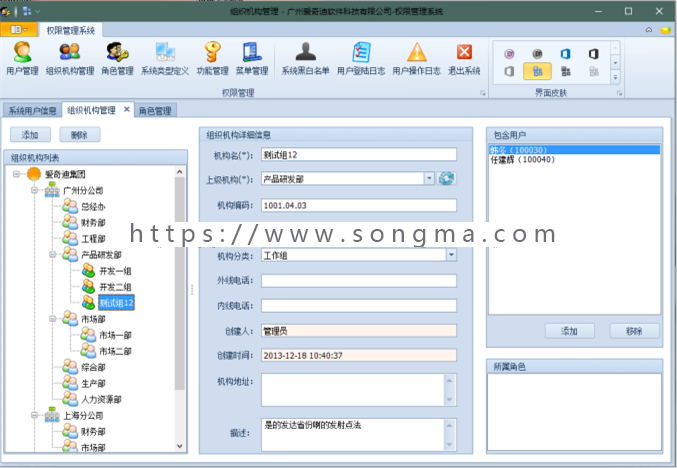The width and height of the screenshot is (677, 468).
Task: Click 添加 button under 包含用户
Action: pyautogui.click(x=569, y=331)
